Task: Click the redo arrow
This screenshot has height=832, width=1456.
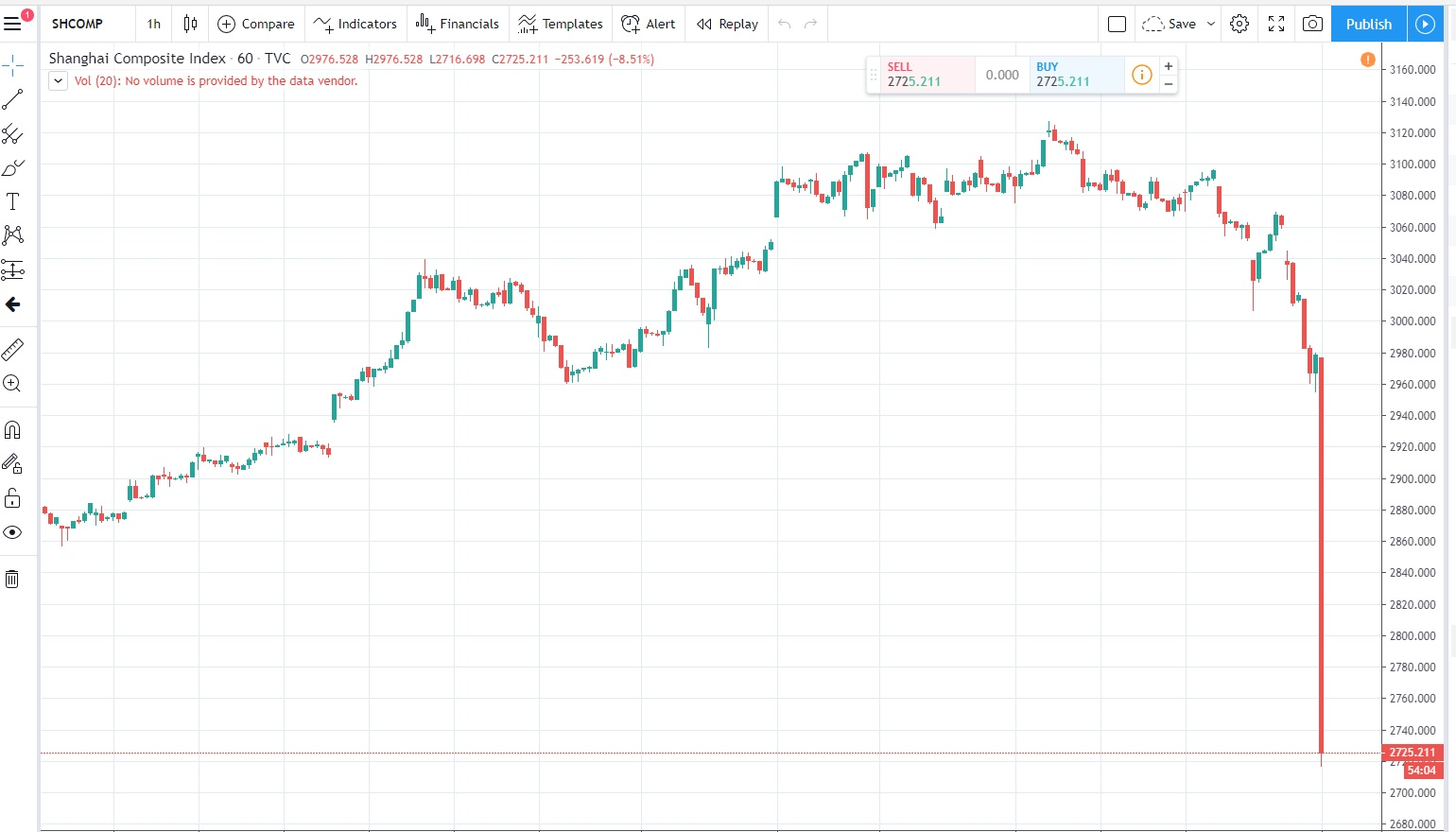Action: click(810, 24)
